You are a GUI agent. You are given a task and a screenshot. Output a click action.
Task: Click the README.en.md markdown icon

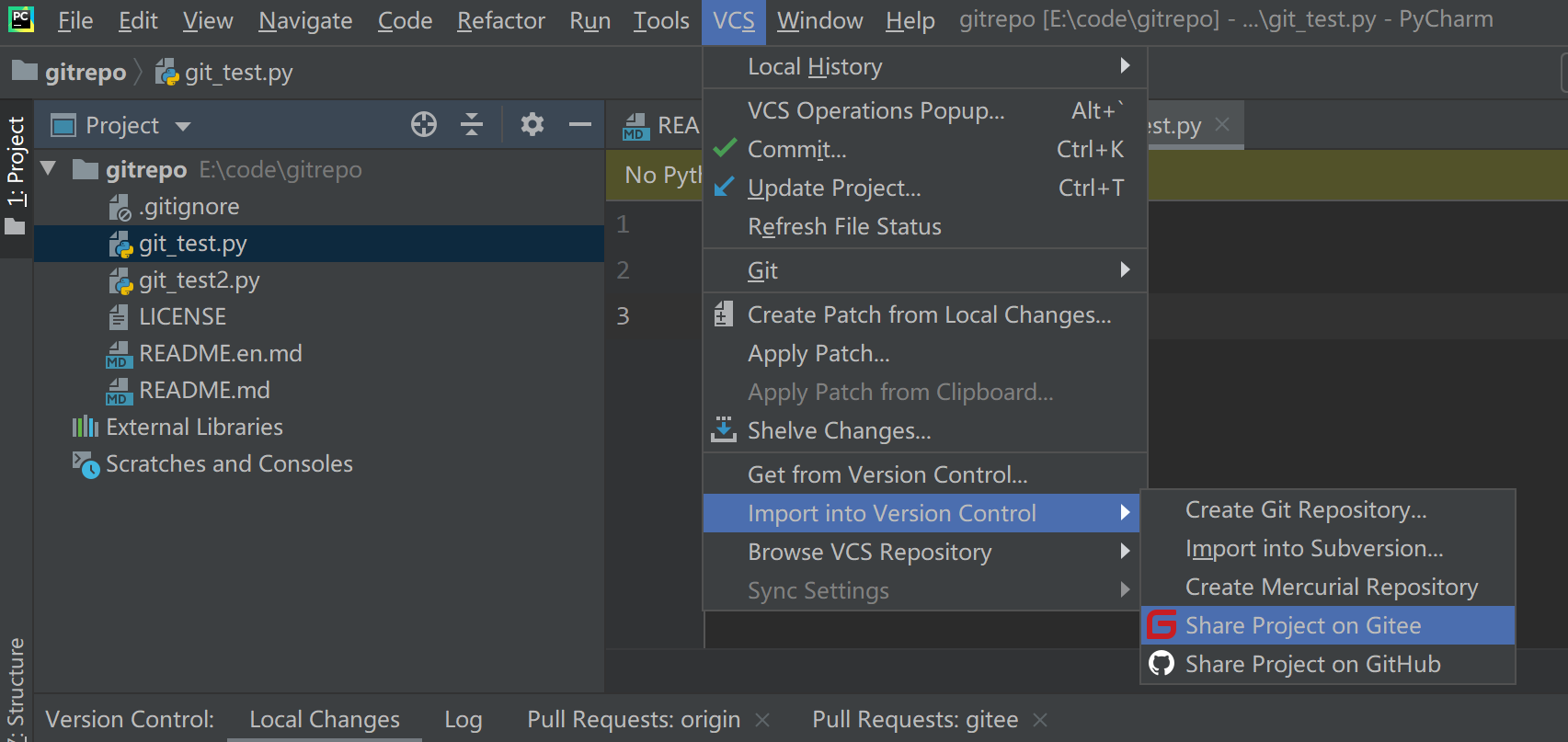120,354
